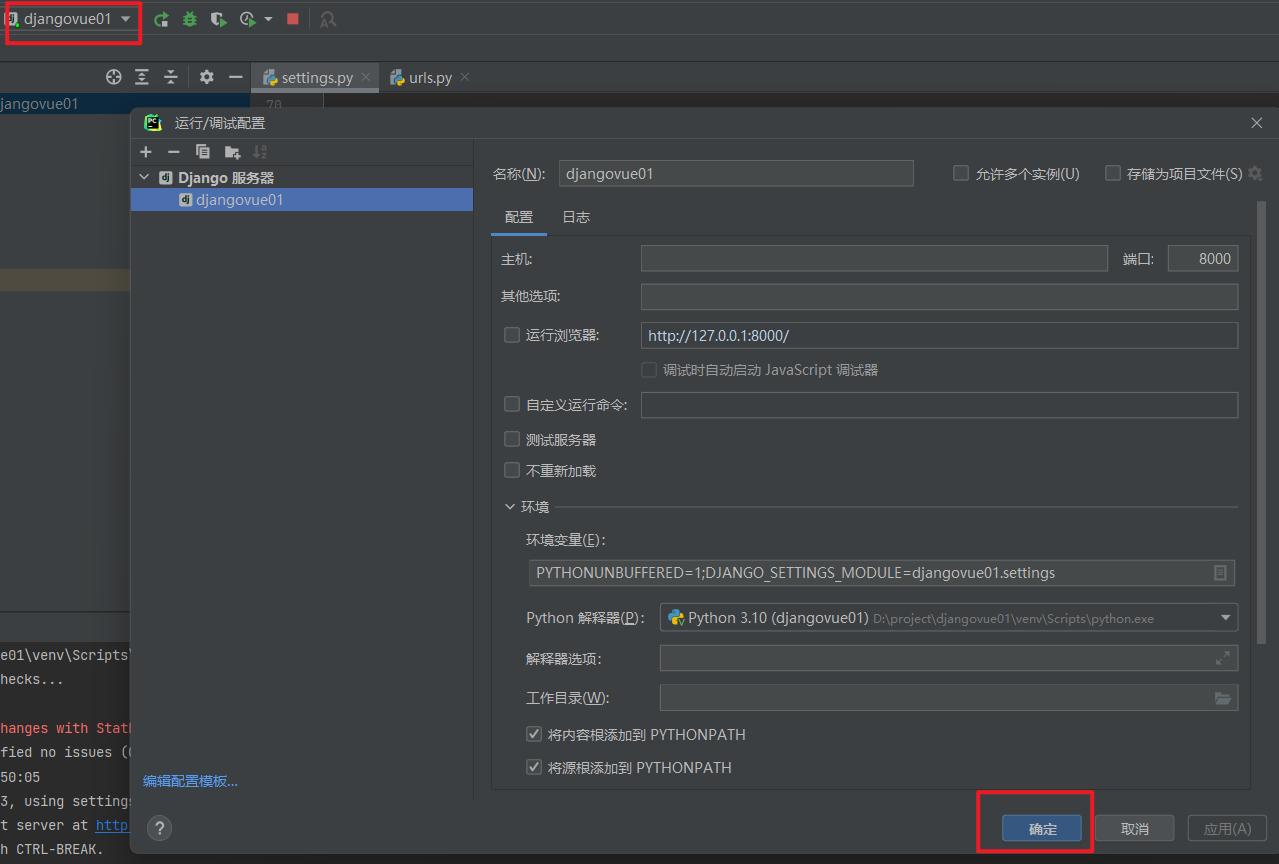
Task: Click the 取消 button
Action: point(1134,829)
